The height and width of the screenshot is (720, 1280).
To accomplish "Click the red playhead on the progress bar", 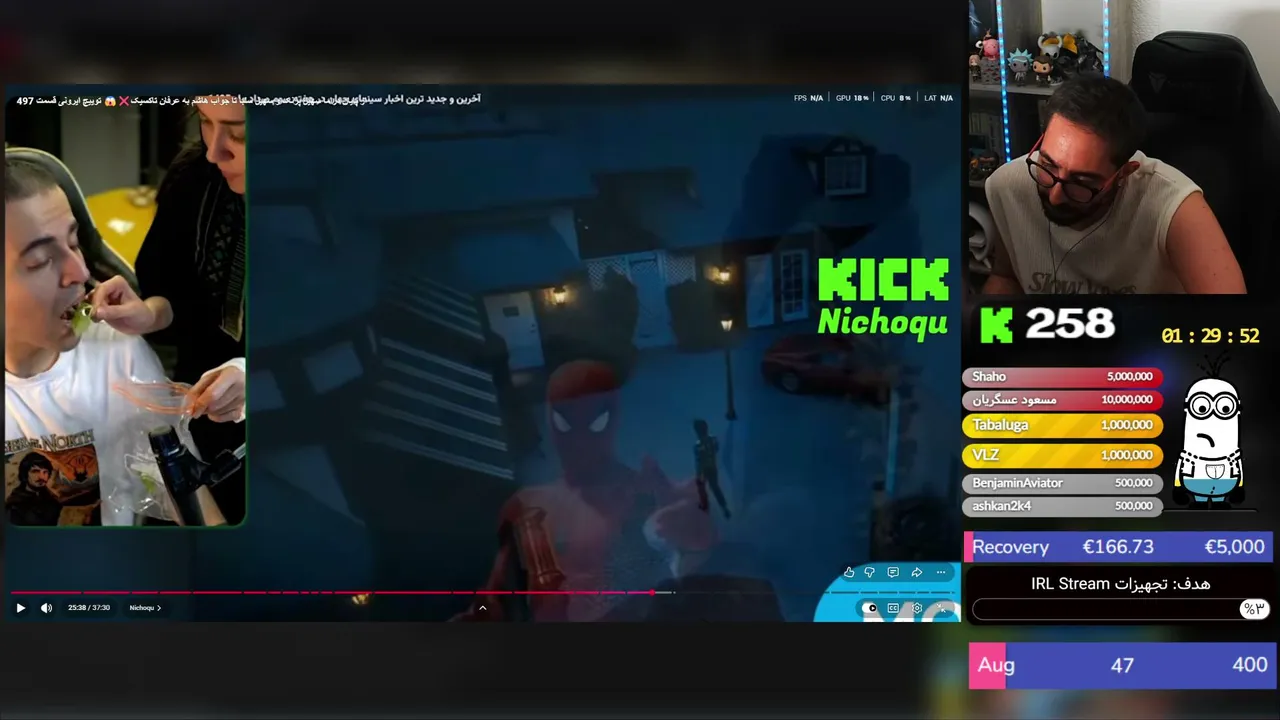I will coord(652,593).
